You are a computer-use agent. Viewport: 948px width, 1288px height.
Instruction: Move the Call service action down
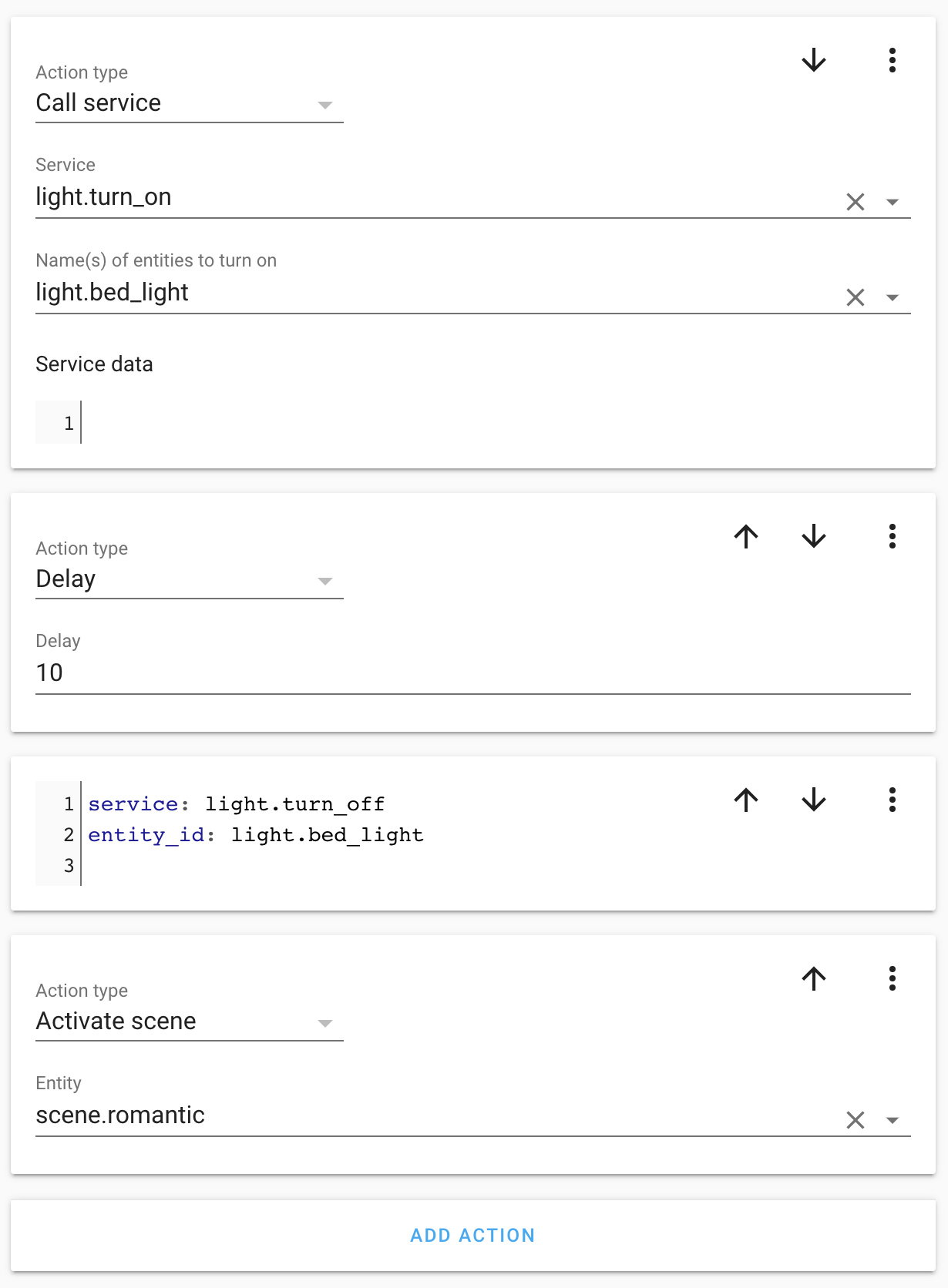813,61
